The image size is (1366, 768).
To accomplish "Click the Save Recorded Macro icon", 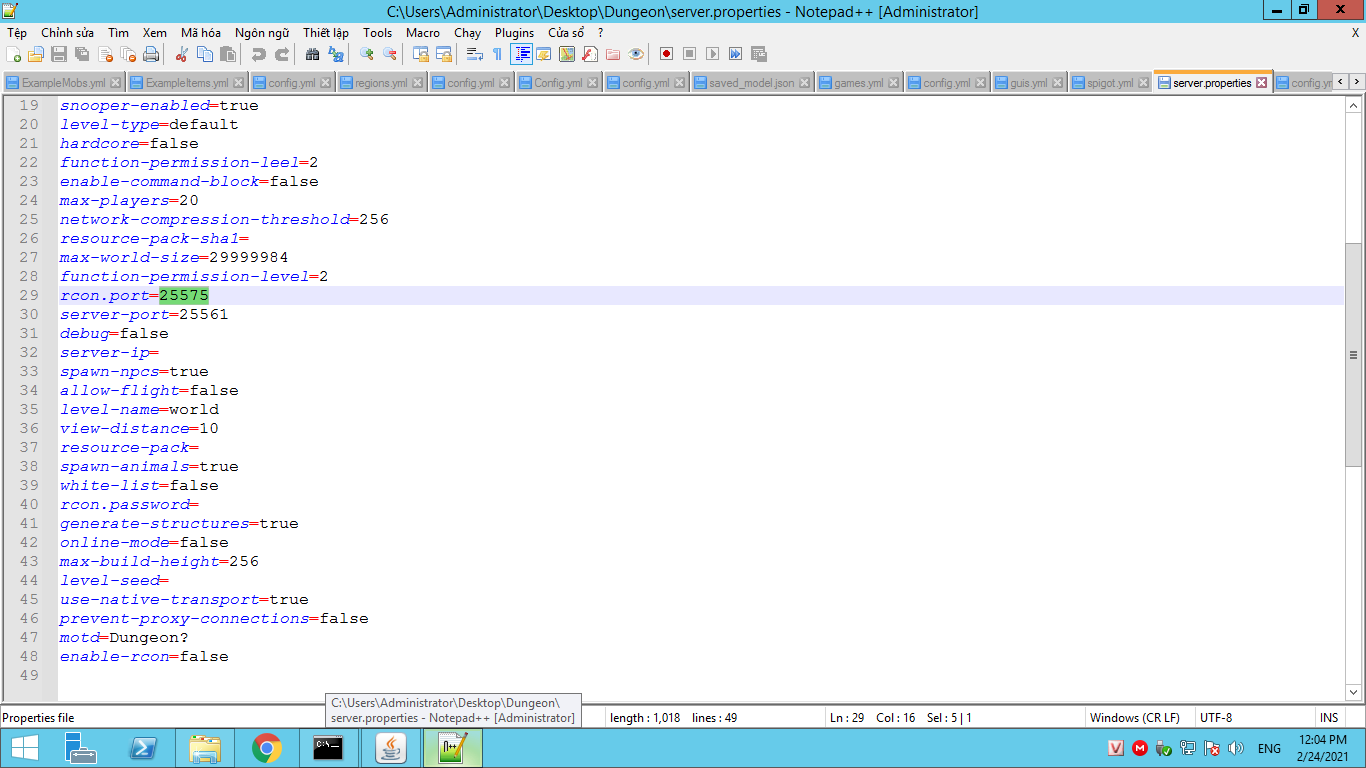I will click(x=759, y=54).
